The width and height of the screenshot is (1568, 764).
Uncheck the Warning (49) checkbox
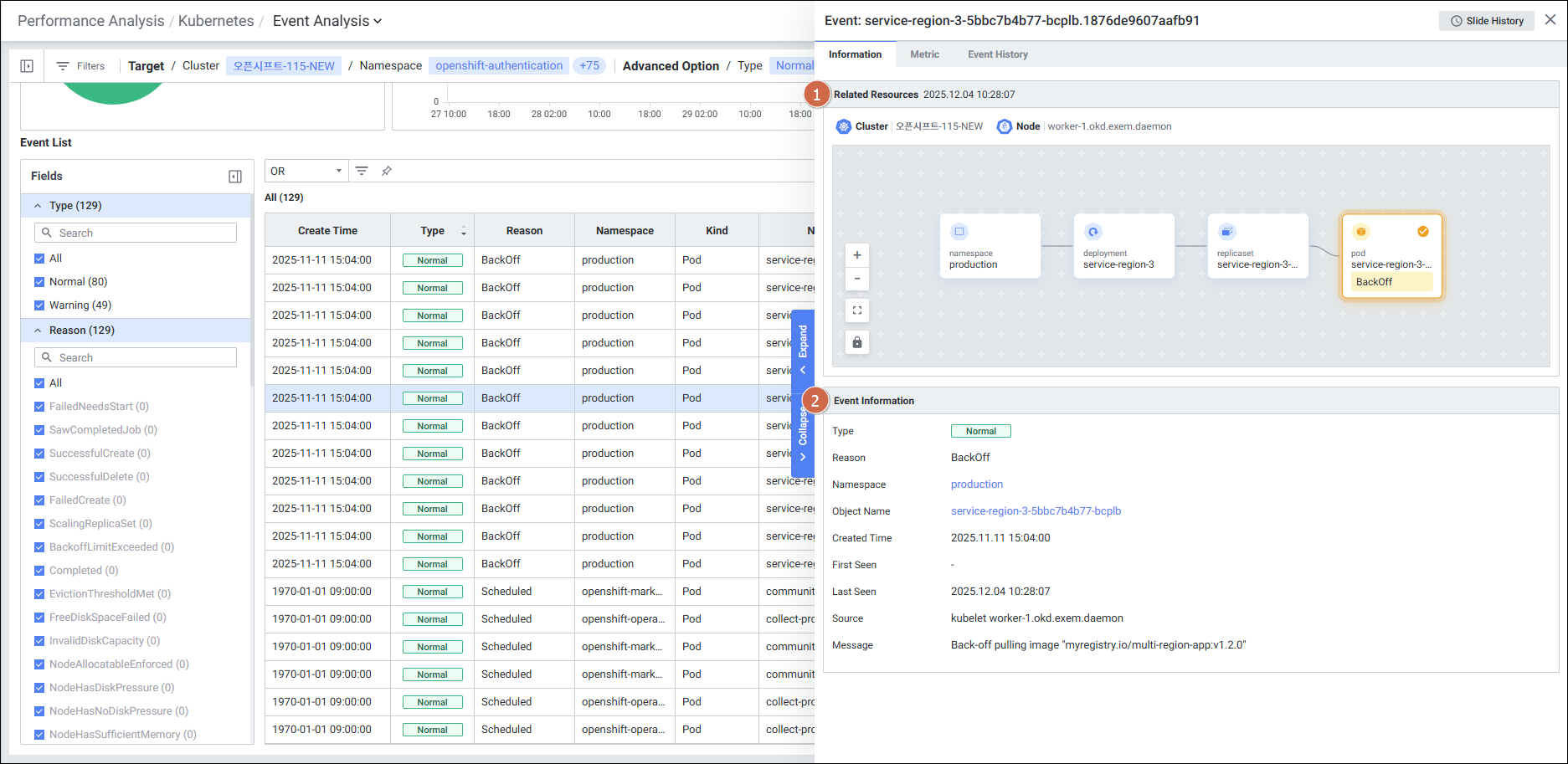tap(39, 305)
